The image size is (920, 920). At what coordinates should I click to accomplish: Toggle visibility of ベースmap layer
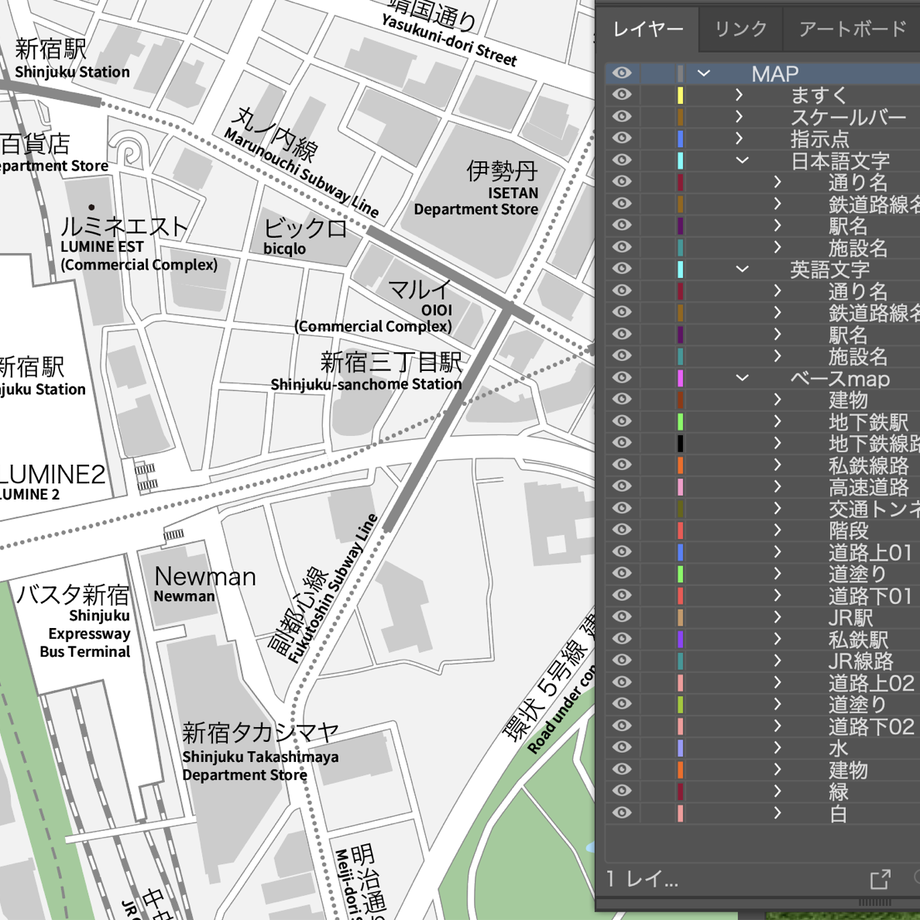622,377
